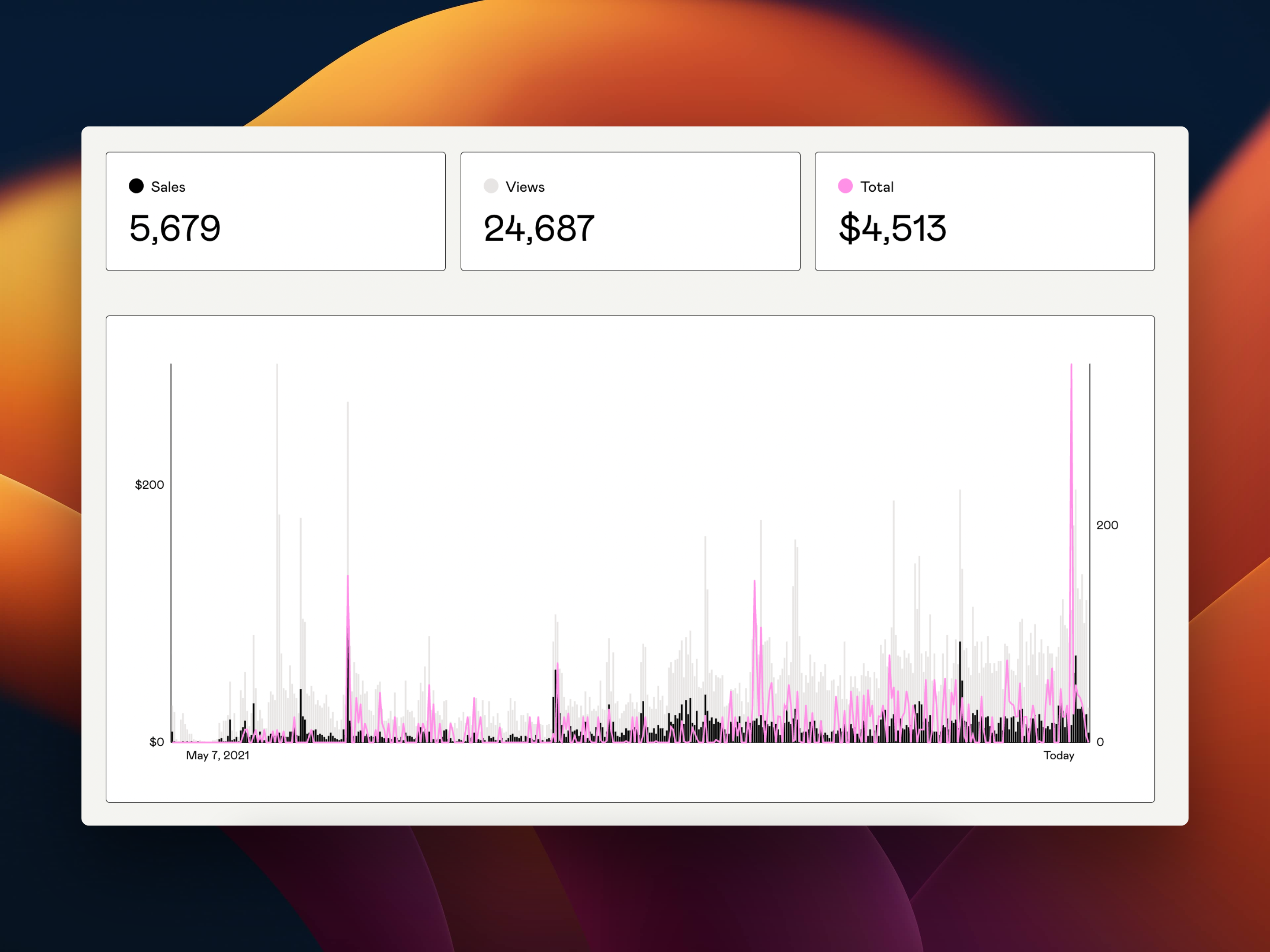Click the 200 right axis label
1270x952 pixels.
click(x=1107, y=525)
